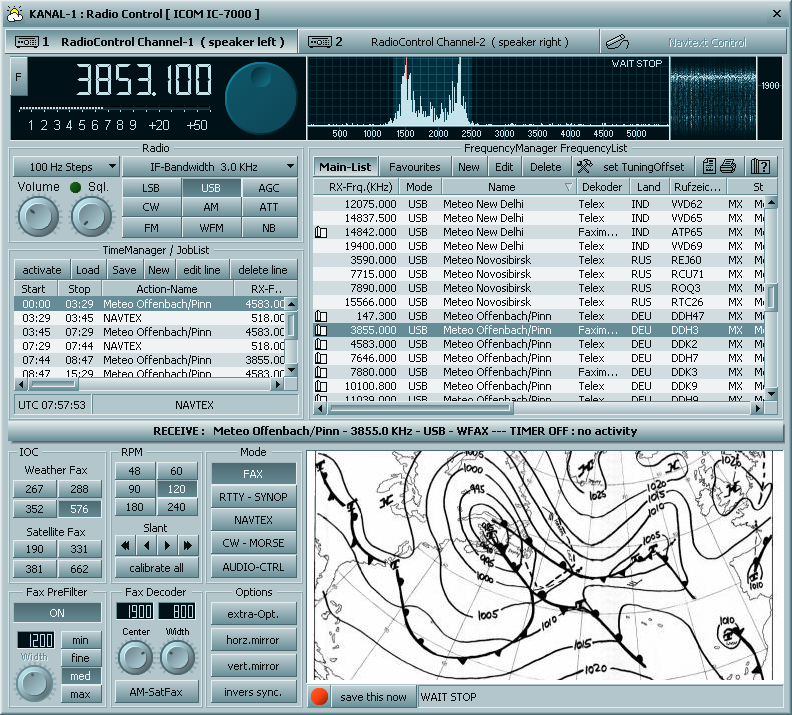Click the Name column sort arrow
The image size is (792, 715).
tap(569, 187)
